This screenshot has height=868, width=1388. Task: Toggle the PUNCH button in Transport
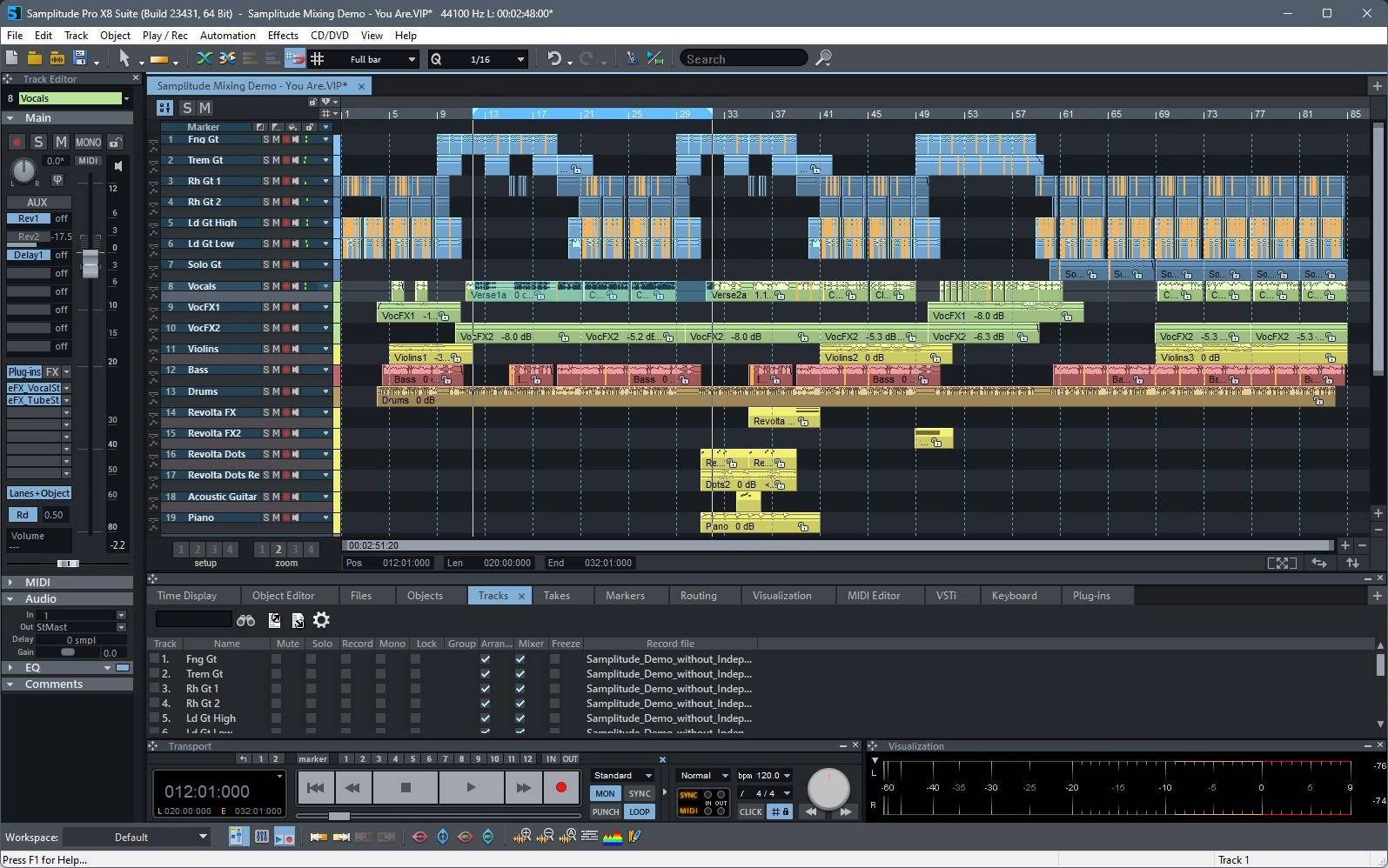pyautogui.click(x=605, y=811)
